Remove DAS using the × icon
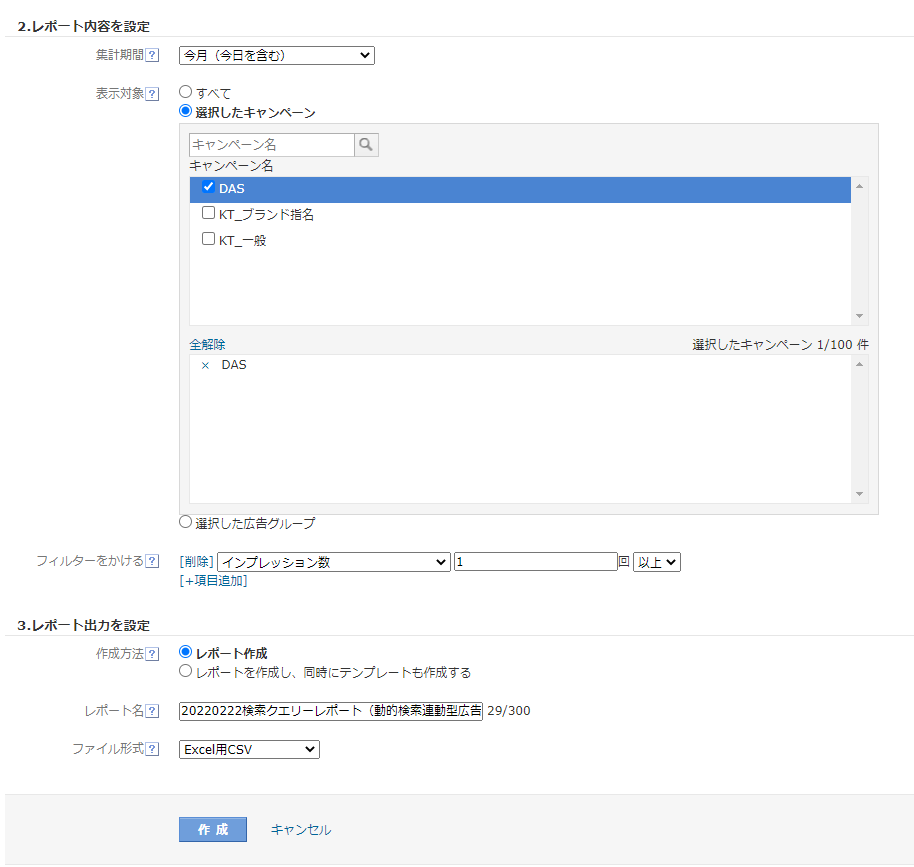Viewport: 914px width, 867px height. tap(205, 366)
